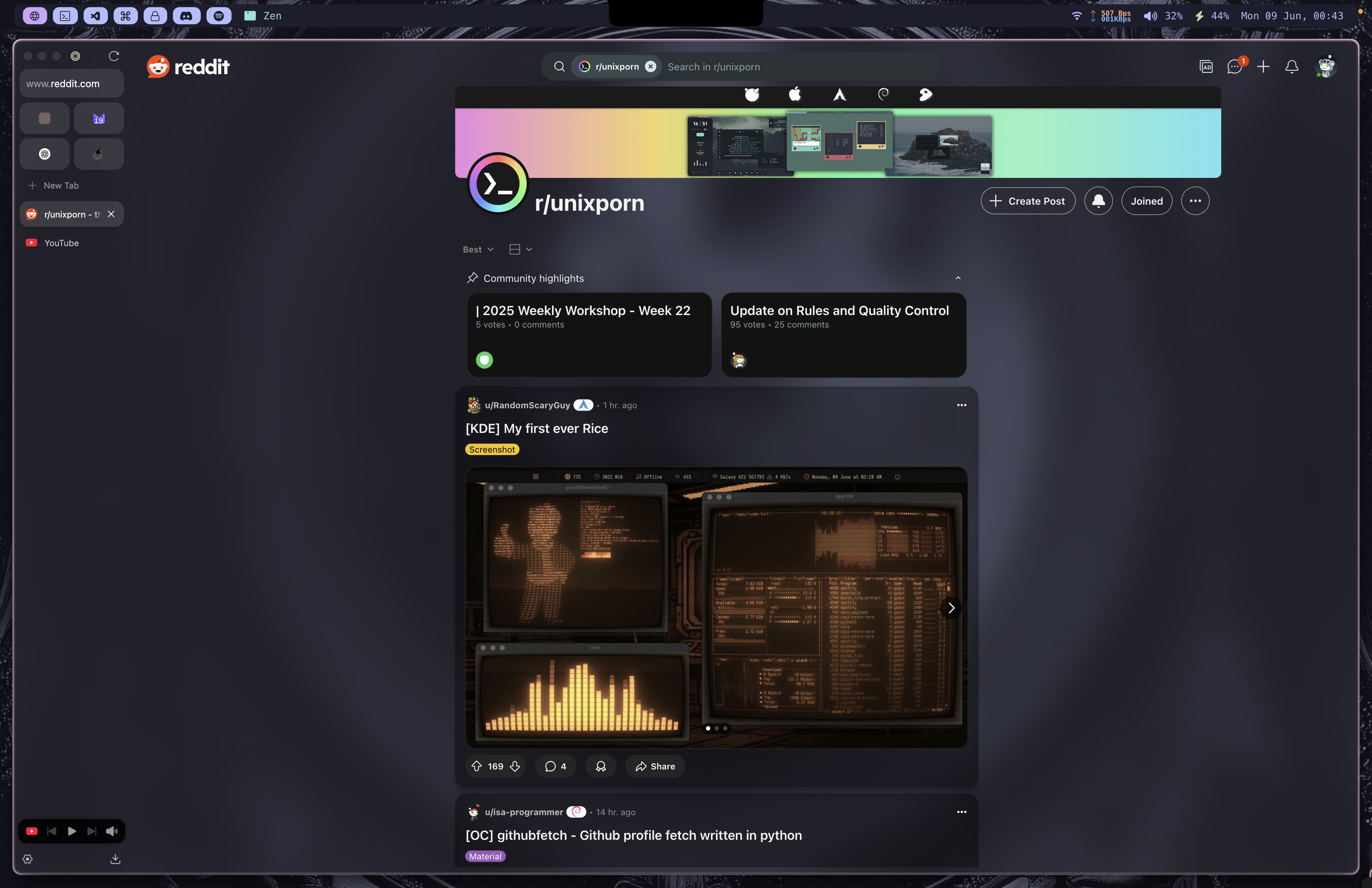The height and width of the screenshot is (888, 1372).
Task: Toggle subreddit post notifications bell
Action: 1098,200
